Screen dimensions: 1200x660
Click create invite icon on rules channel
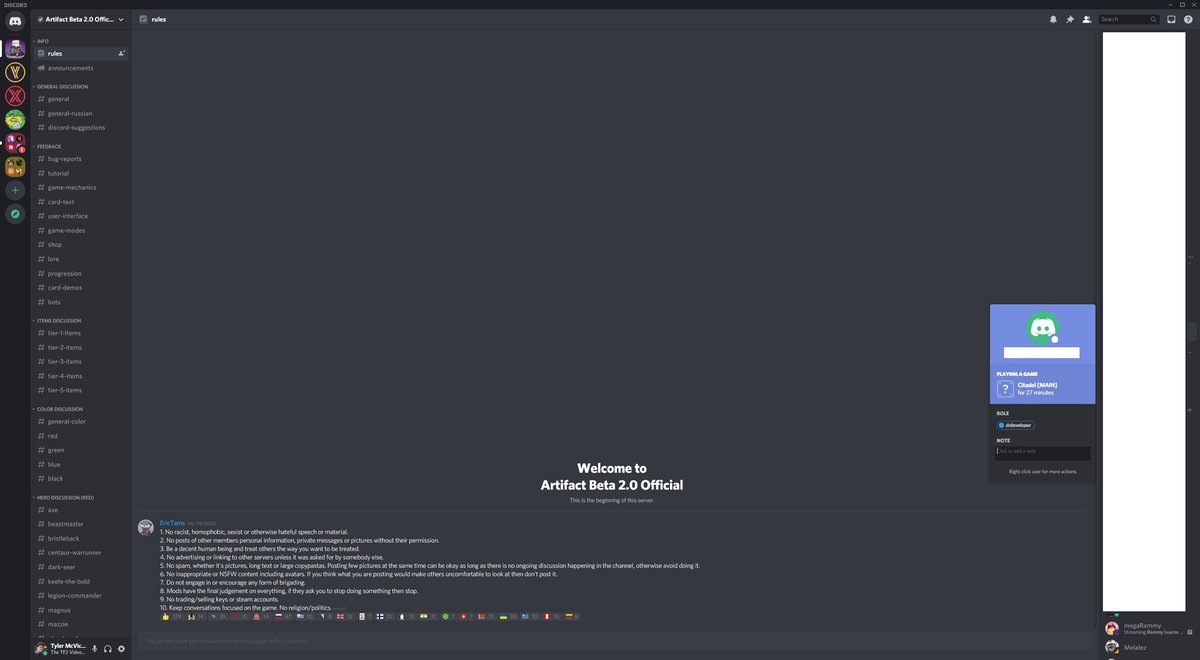121,53
